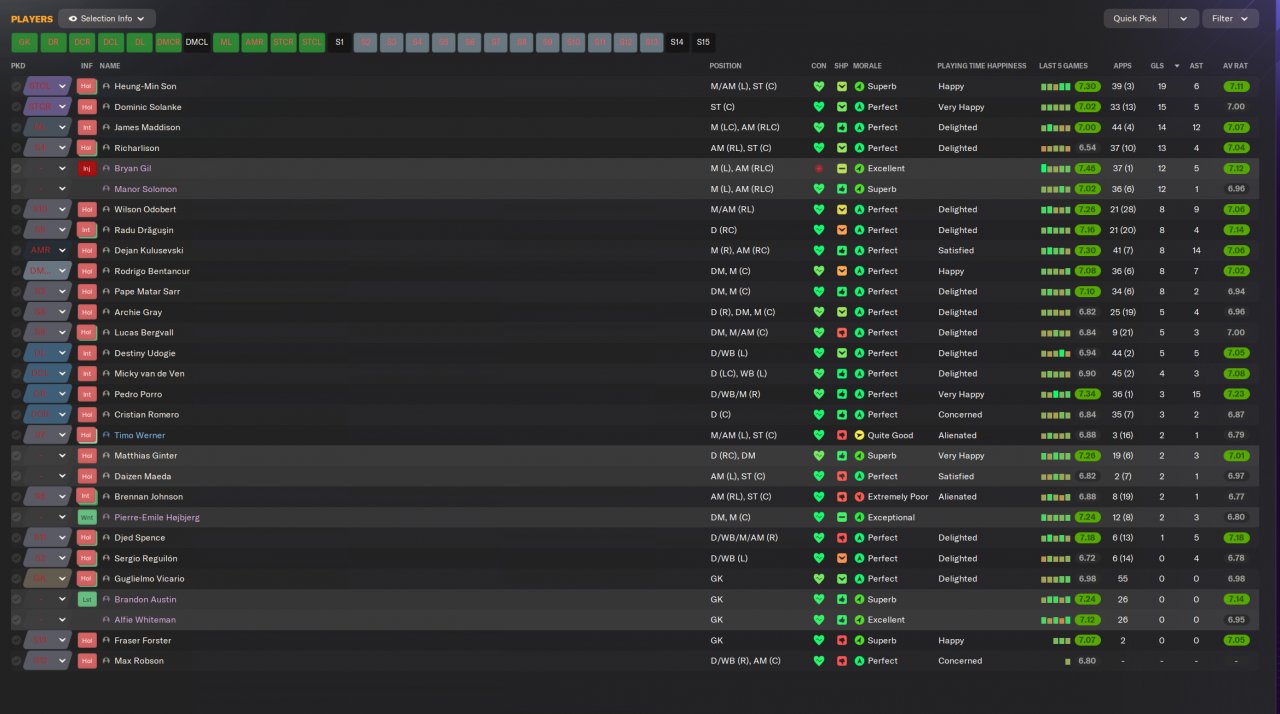Select the AMR position slot

(x=254, y=42)
